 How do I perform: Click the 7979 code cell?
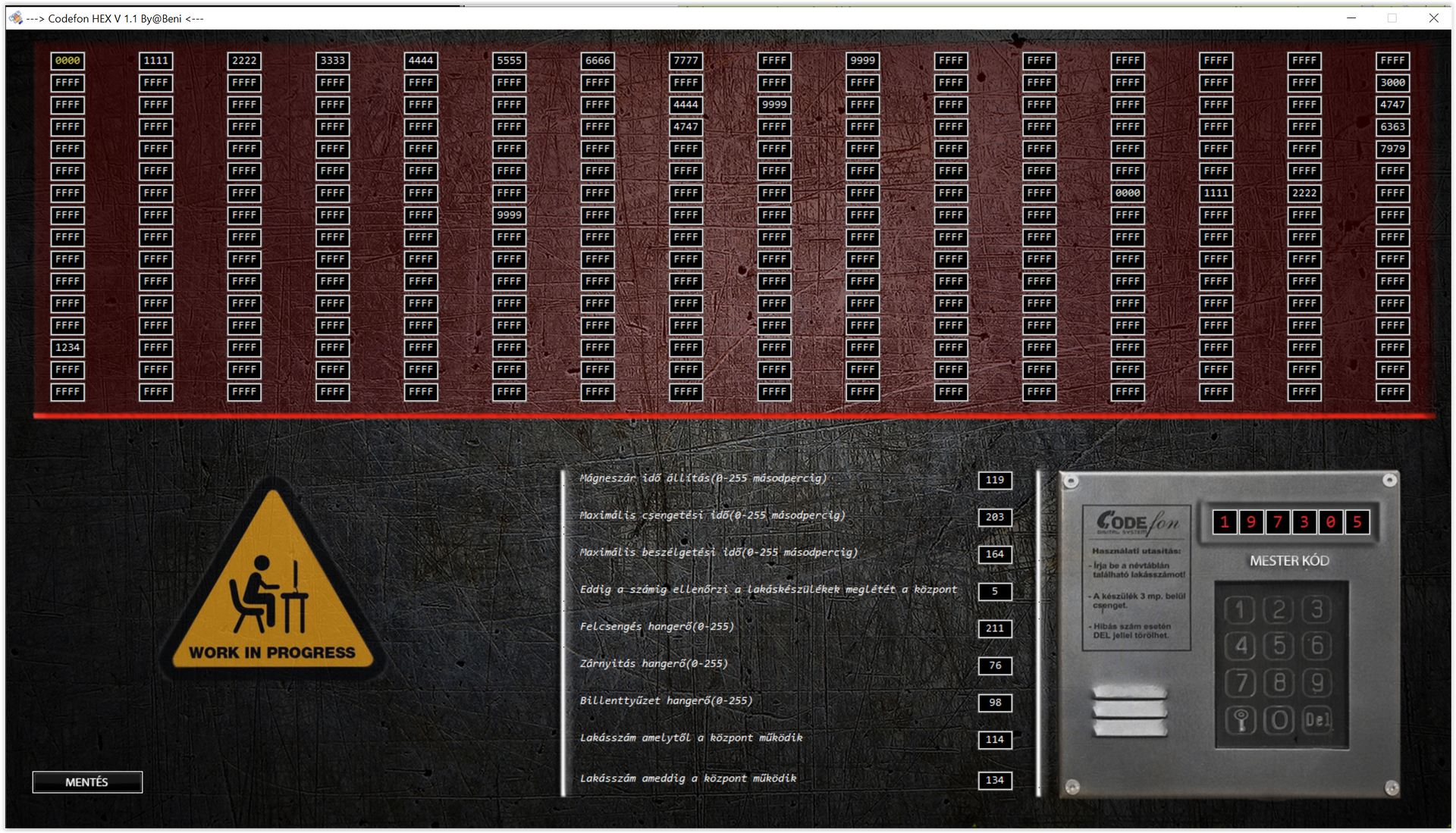coord(1392,149)
